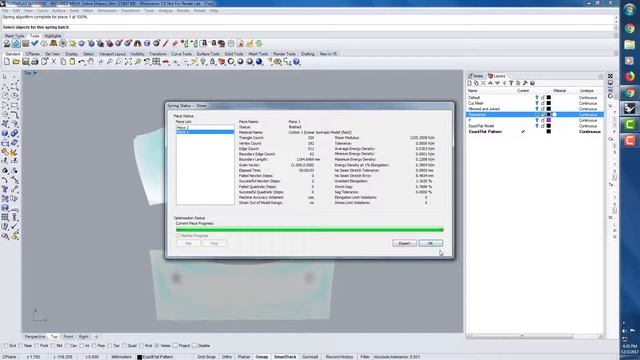This screenshot has height=360, width=640.
Task: Click the Delete layer X icon
Action: pos(483,83)
